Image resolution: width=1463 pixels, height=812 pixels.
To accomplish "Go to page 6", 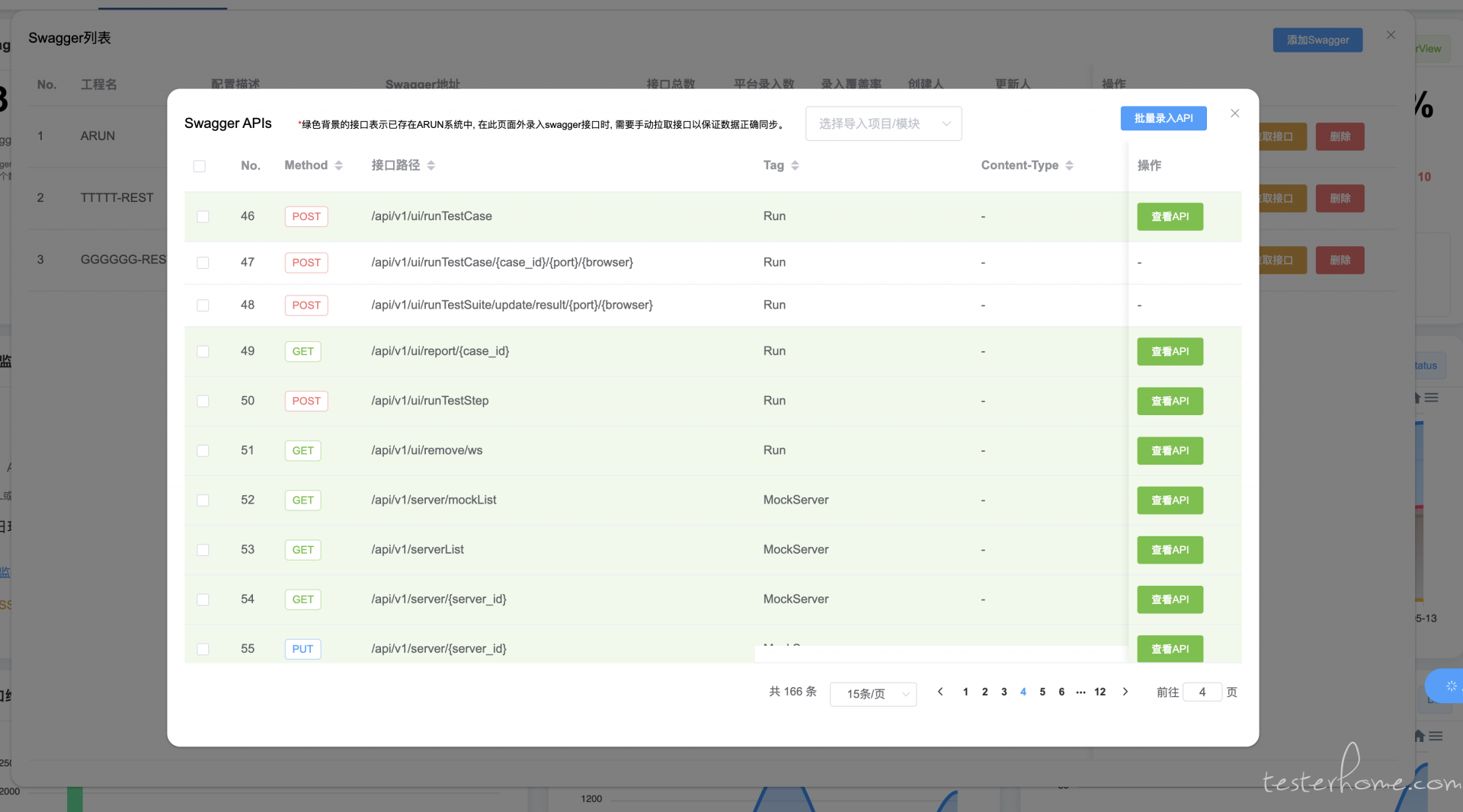I will [x=1061, y=692].
